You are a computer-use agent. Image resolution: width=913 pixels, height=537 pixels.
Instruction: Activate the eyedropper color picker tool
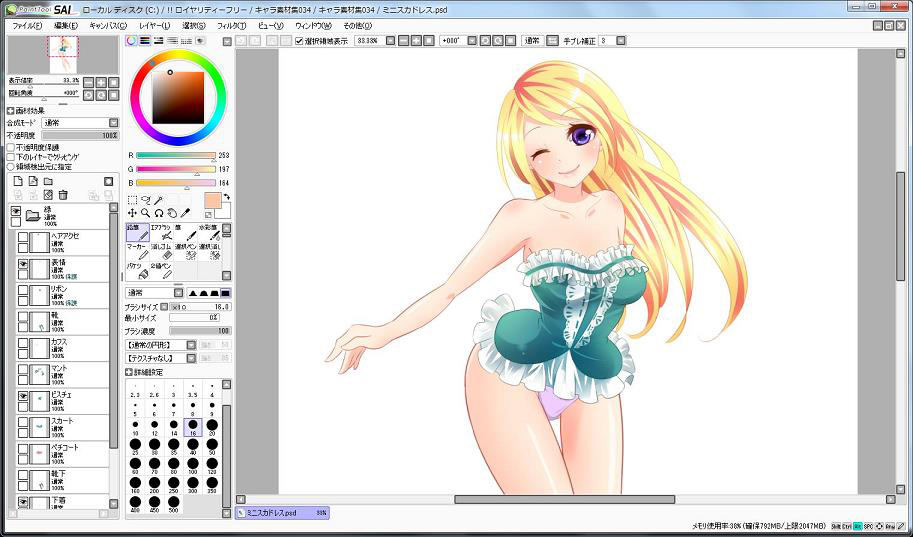coord(188,213)
